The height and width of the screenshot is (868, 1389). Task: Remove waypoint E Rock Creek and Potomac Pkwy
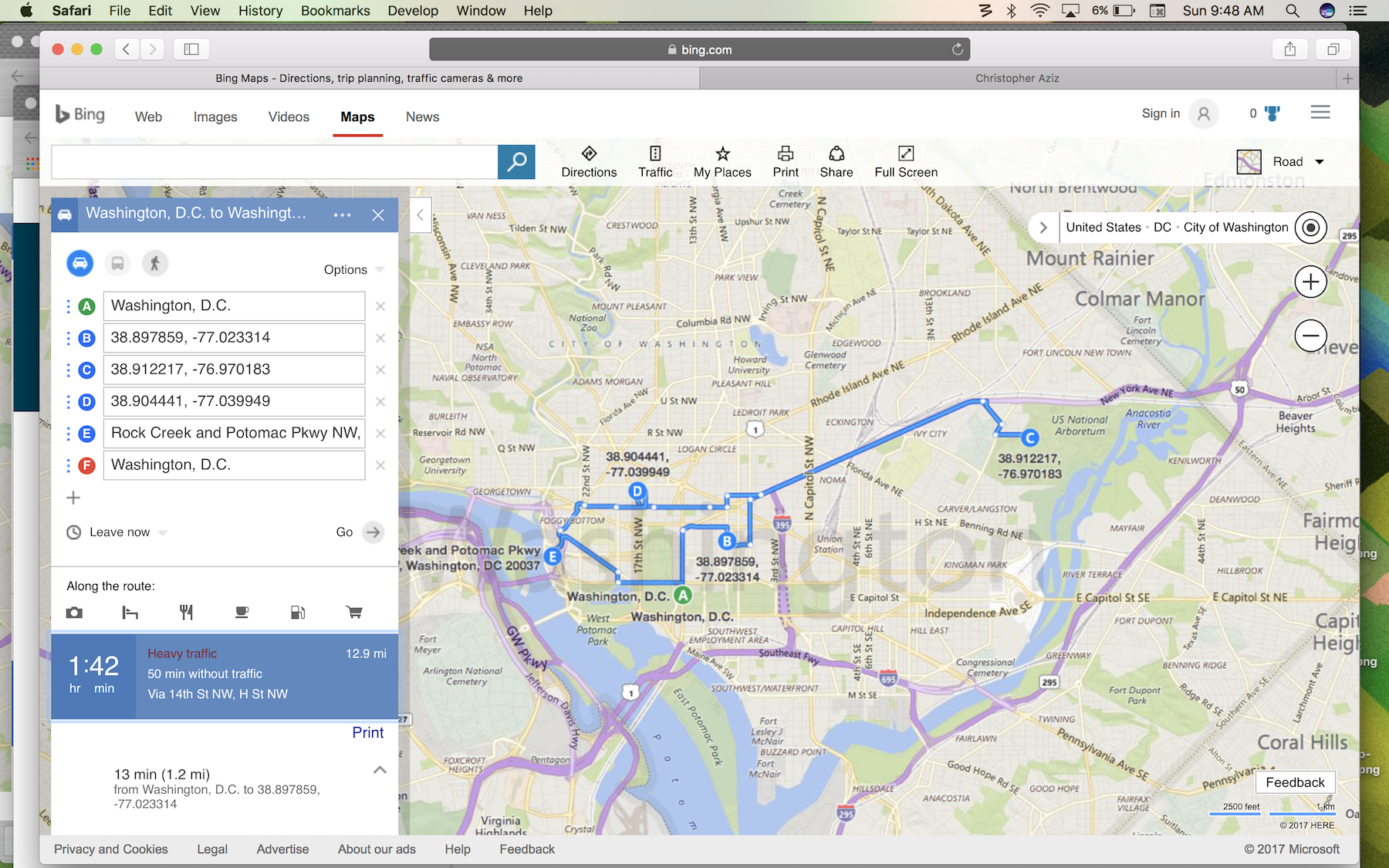380,433
